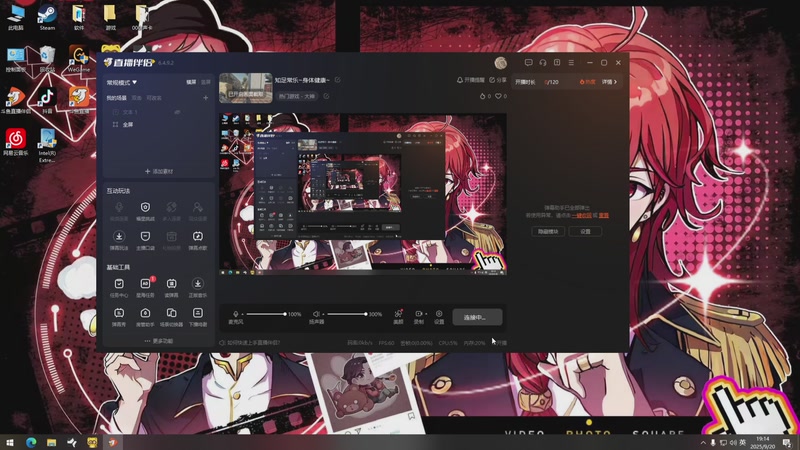Click 隐藏模块 button in danmaku panel
The height and width of the screenshot is (450, 800).
pos(548,232)
